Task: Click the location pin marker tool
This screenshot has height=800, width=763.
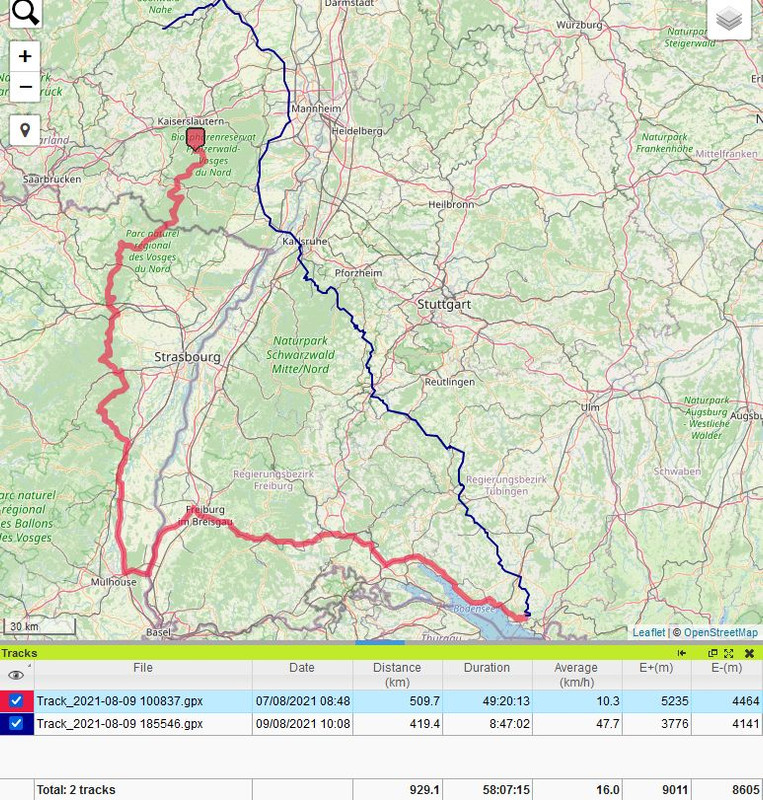Action: tap(25, 130)
